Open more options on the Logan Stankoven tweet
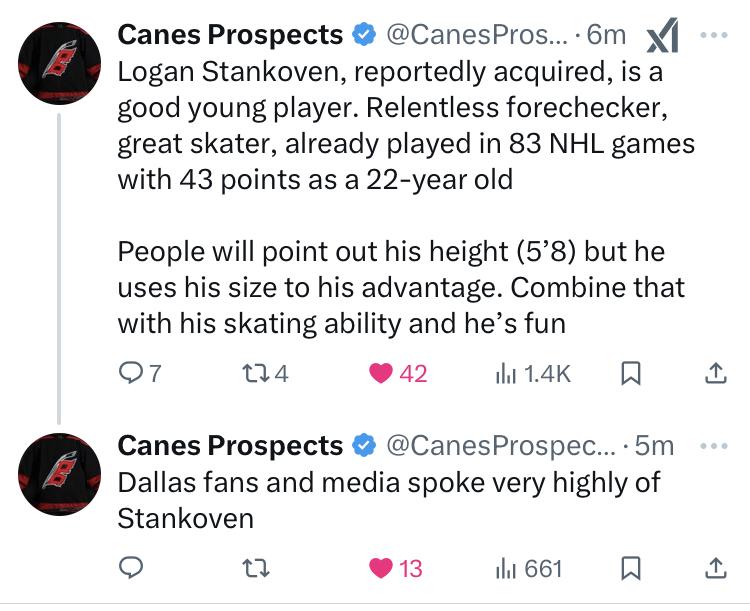 click(x=714, y=34)
